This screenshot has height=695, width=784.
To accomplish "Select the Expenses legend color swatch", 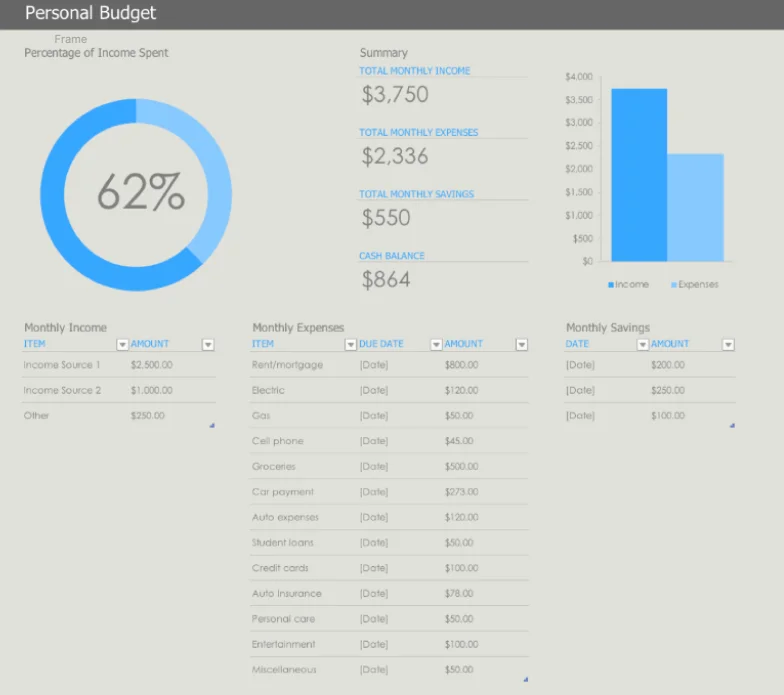I will (x=674, y=285).
